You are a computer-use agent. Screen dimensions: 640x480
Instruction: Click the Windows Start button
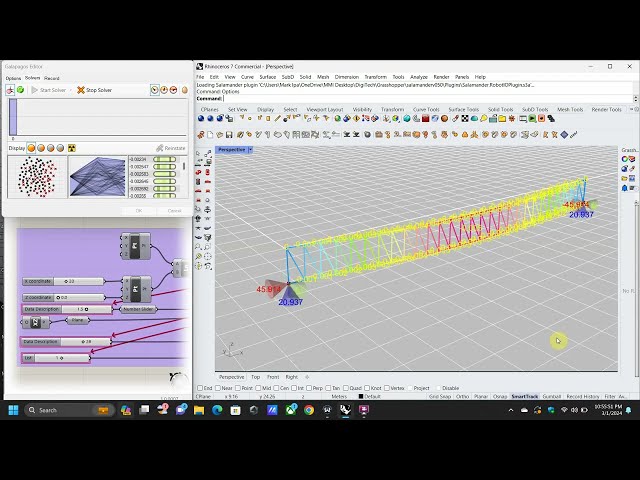(13, 410)
